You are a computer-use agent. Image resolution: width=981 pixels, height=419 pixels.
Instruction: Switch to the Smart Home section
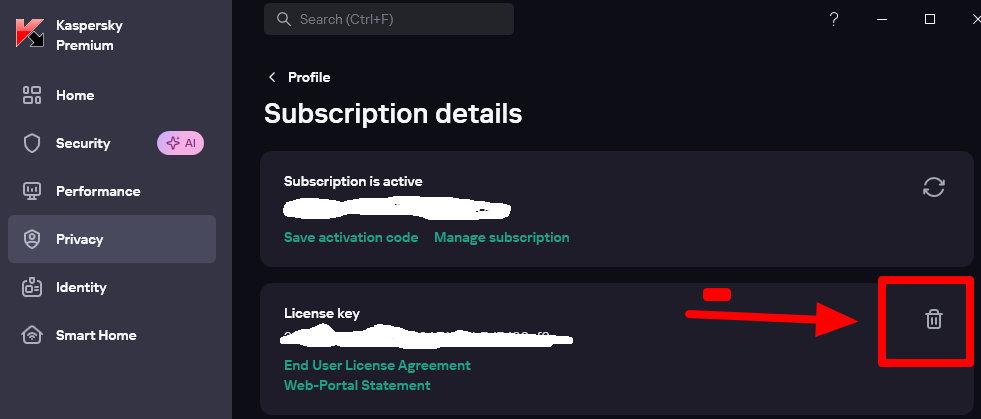tap(96, 335)
